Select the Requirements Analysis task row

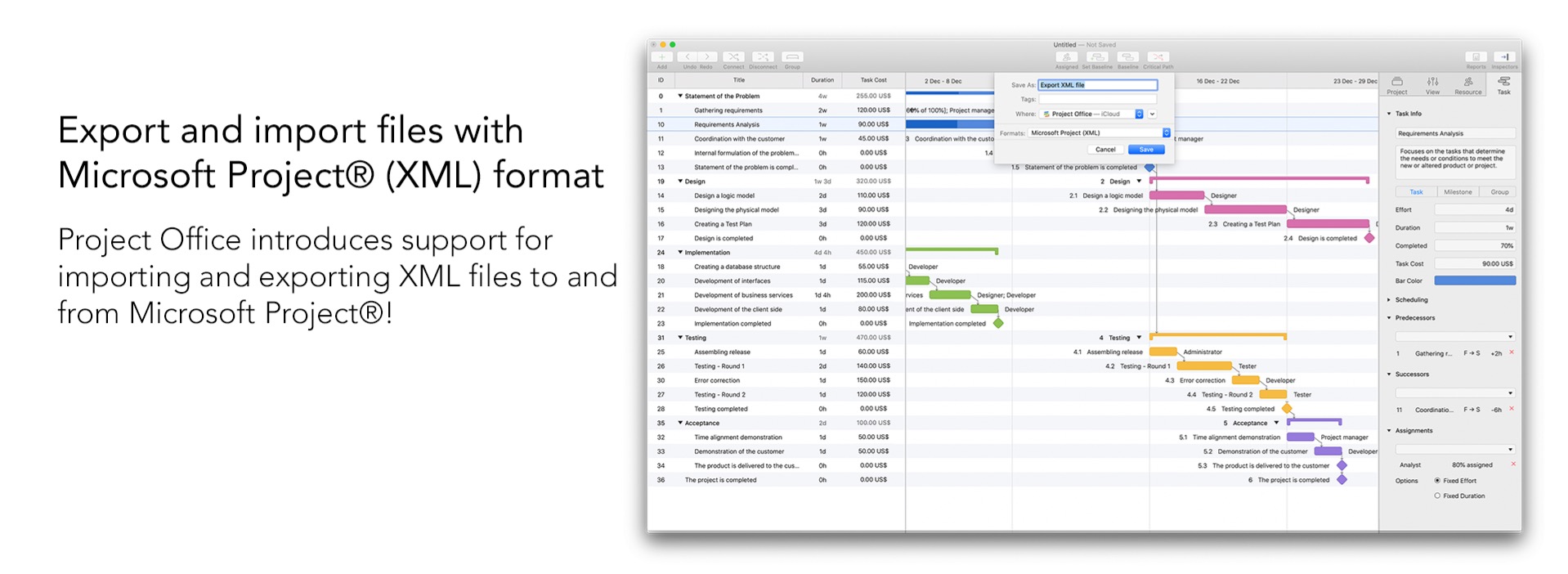776,124
